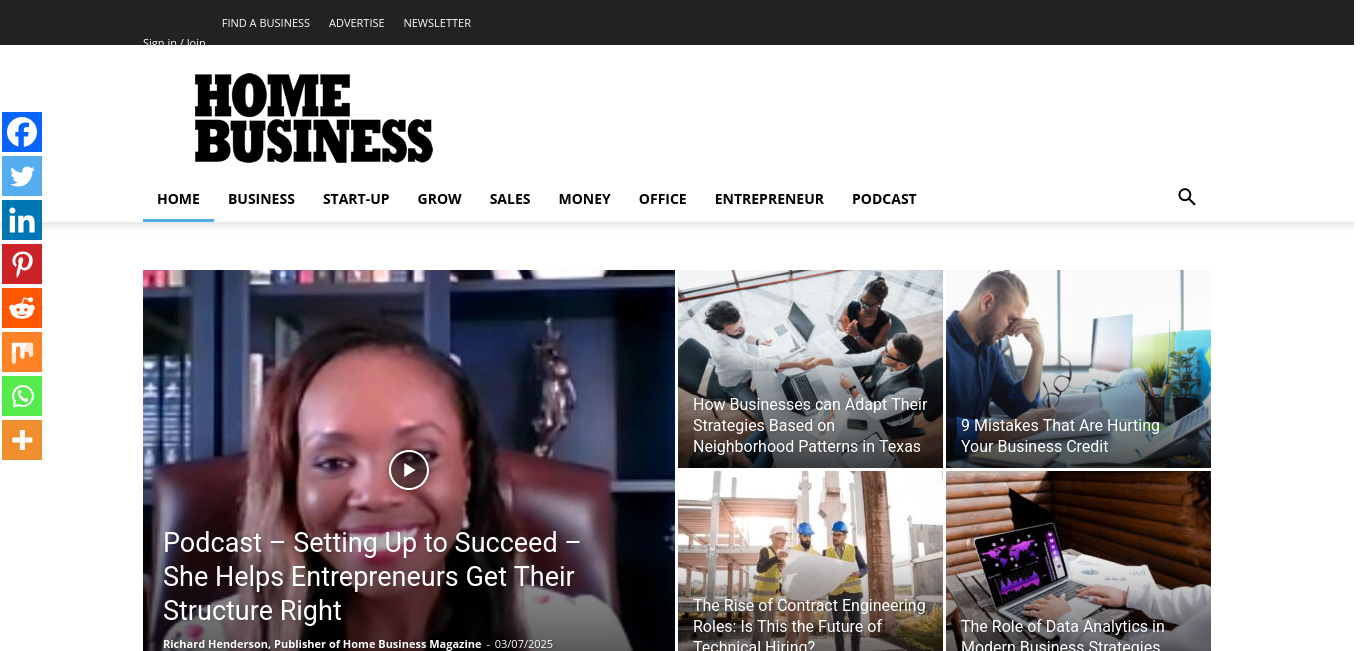Open the MONEY category

pos(585,199)
